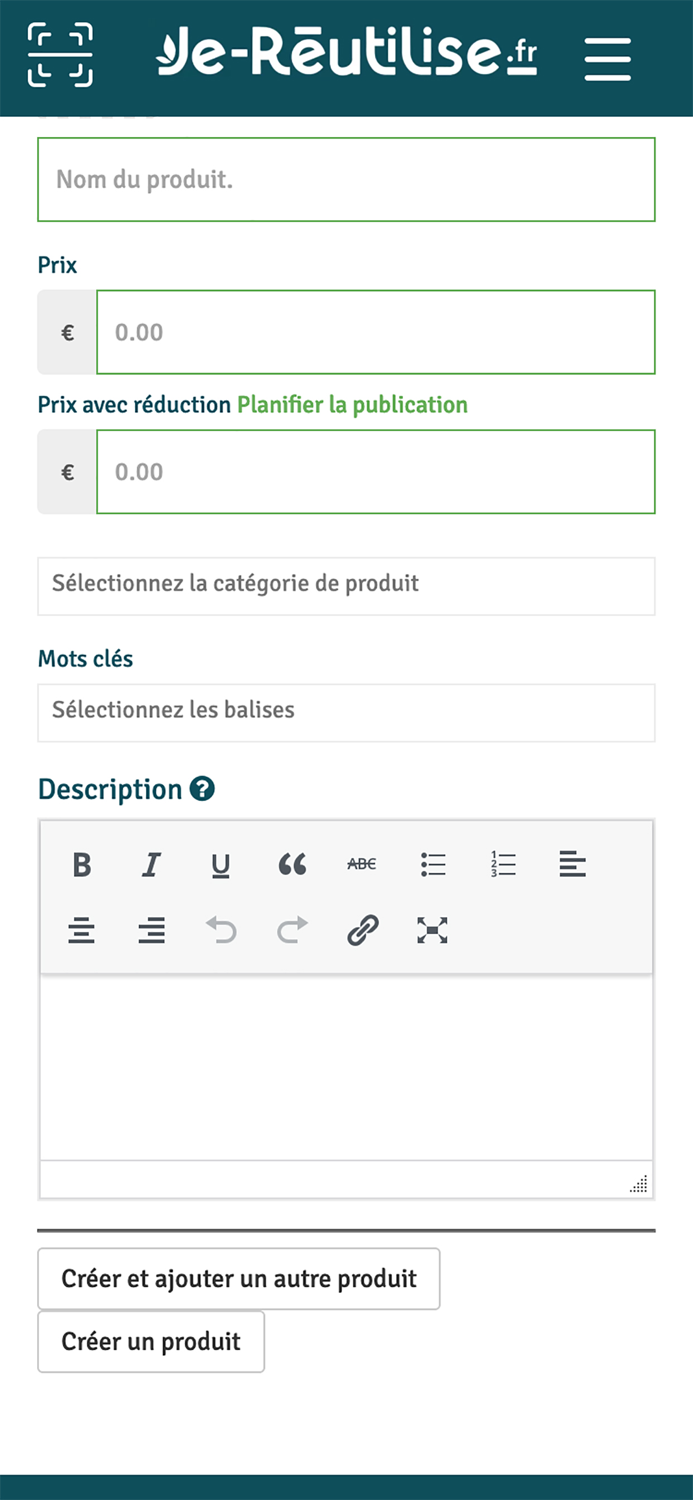
Task: Insert a hyperlink in the description
Action: click(361, 930)
